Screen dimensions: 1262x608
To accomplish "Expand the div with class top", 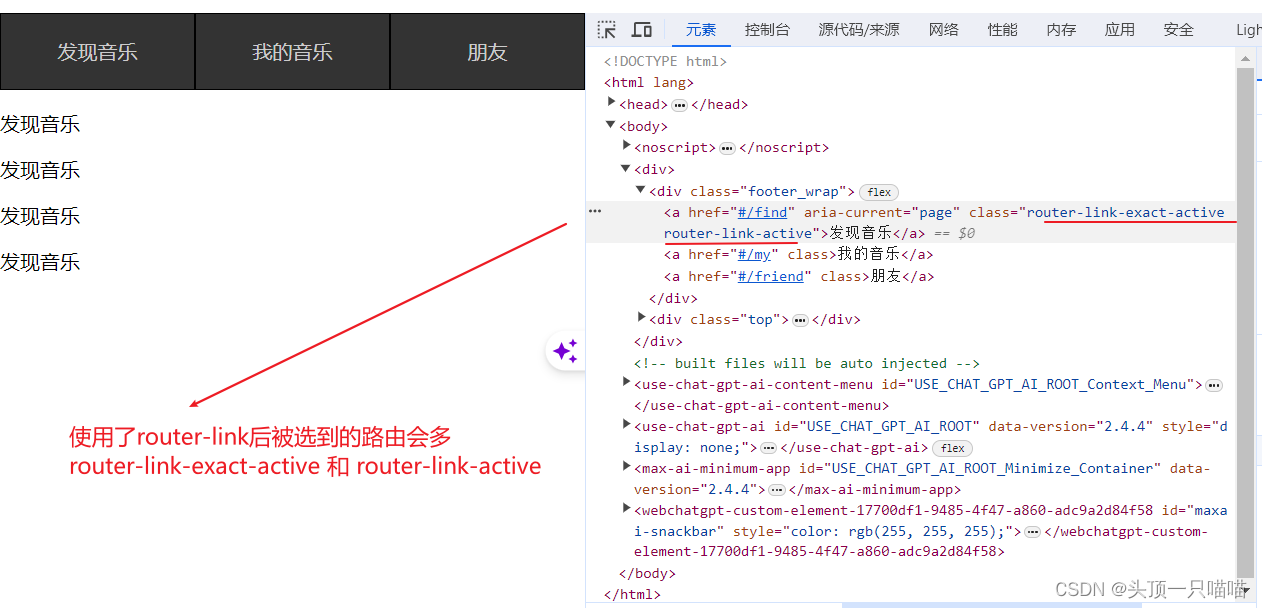I will tap(640, 318).
